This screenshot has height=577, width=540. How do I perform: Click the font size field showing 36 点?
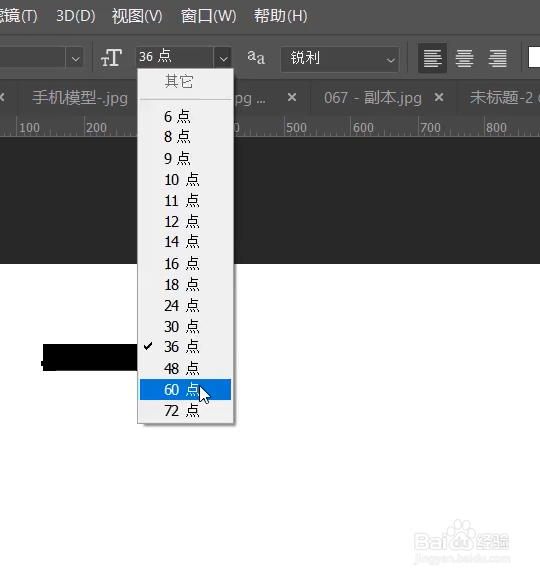point(175,57)
